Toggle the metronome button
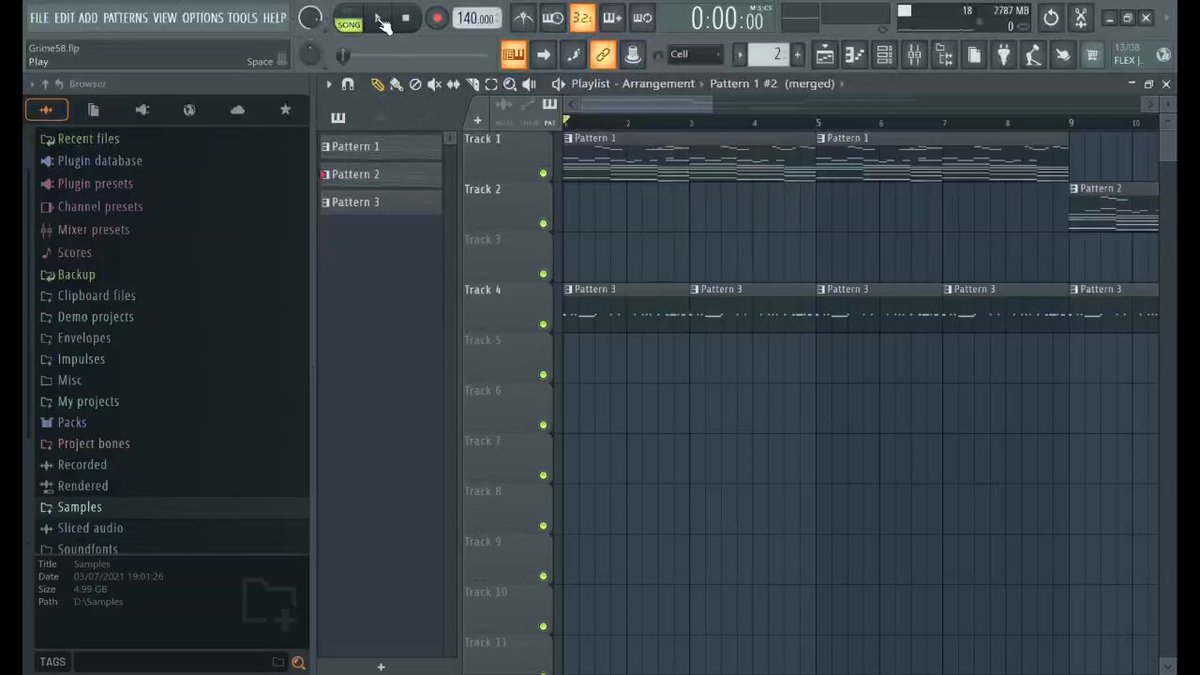 (523, 18)
